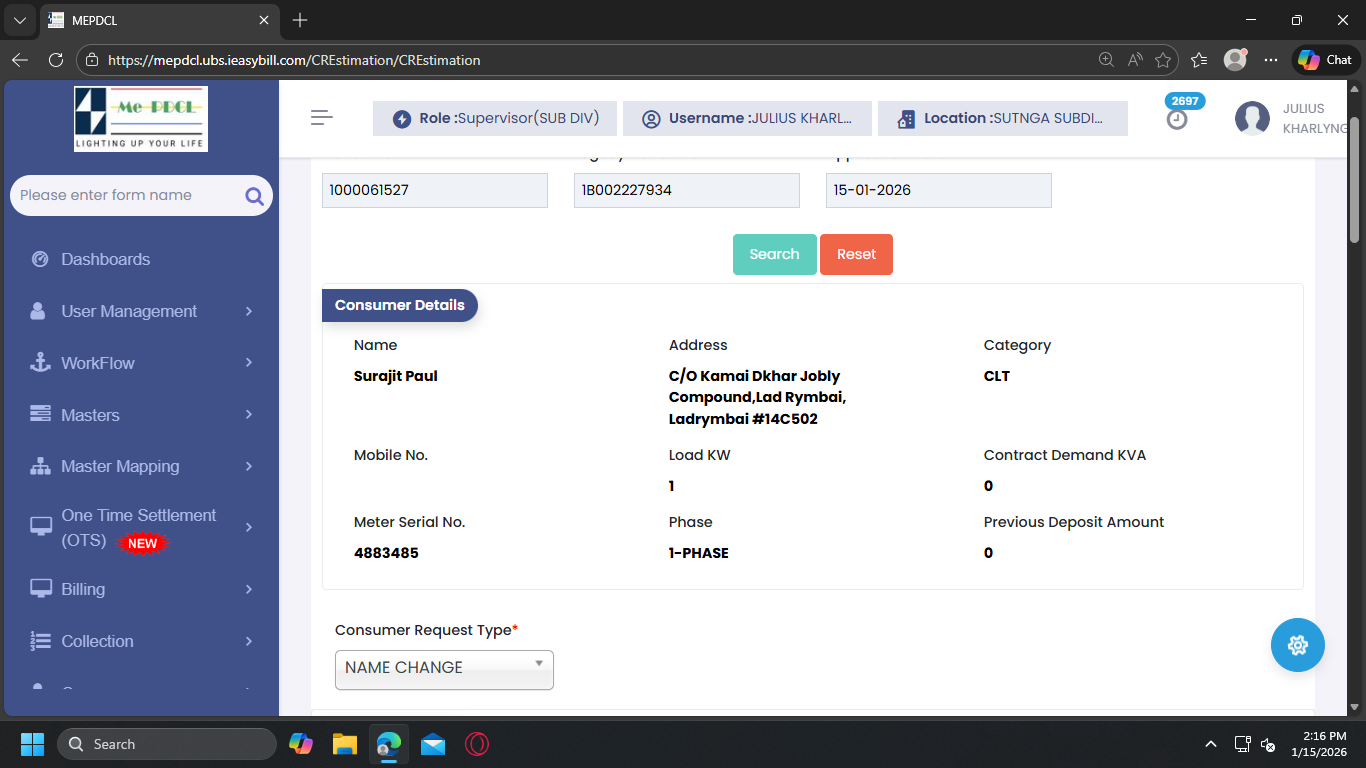Click the phase value 1-PHASE
This screenshot has height=768, width=1366.
coord(699,553)
